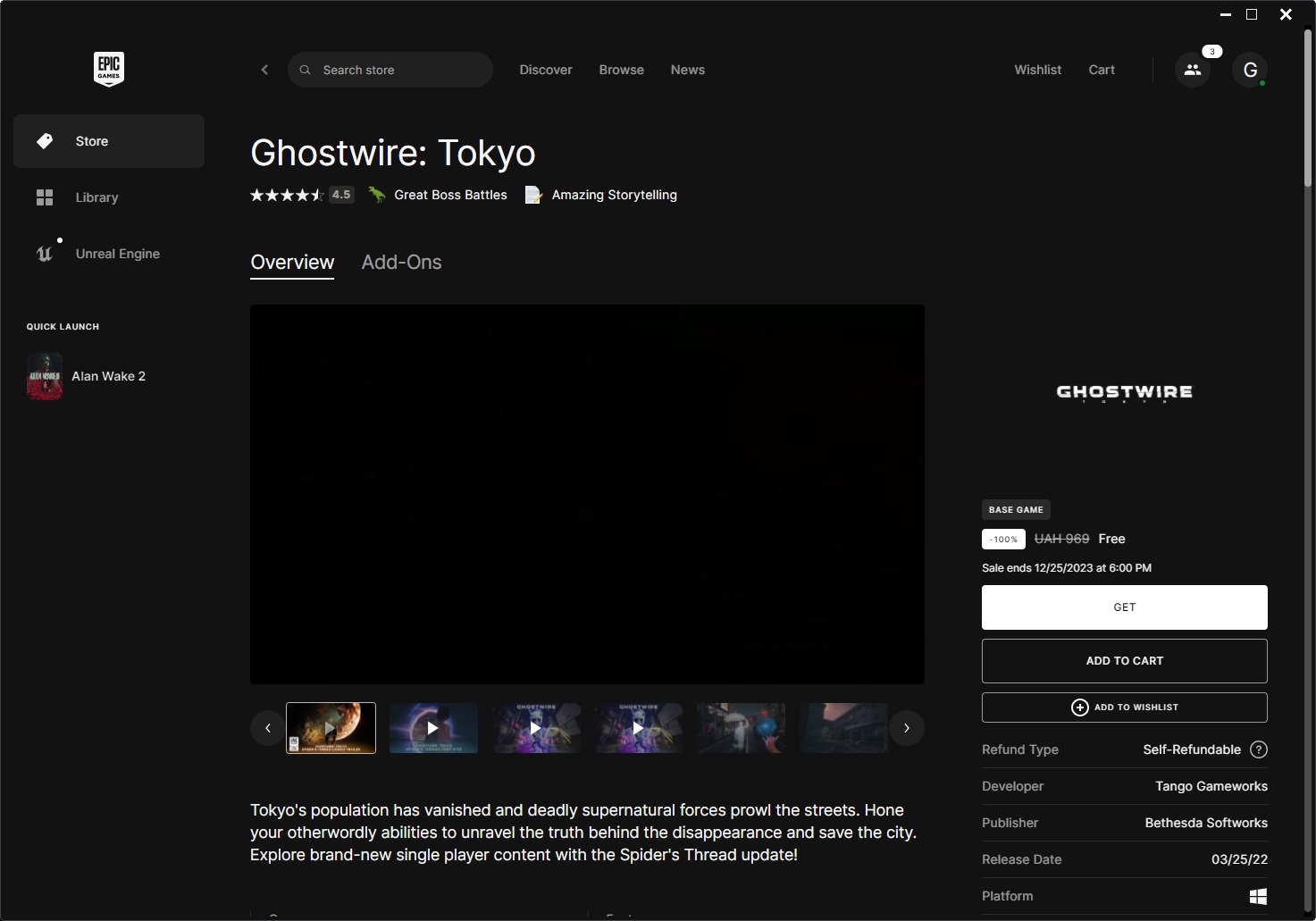Click the Unreal Engine logo icon
This screenshot has width=1316, height=921.
45,254
